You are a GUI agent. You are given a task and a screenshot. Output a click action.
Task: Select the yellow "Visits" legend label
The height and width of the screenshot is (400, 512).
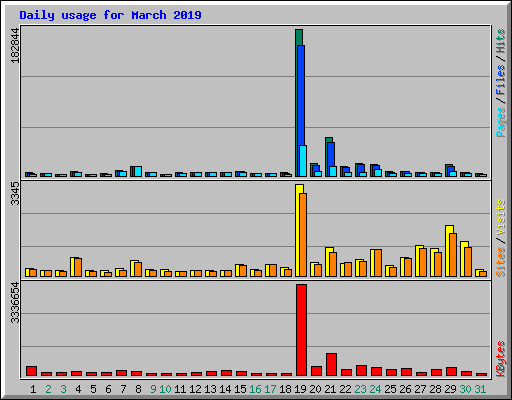[500, 217]
